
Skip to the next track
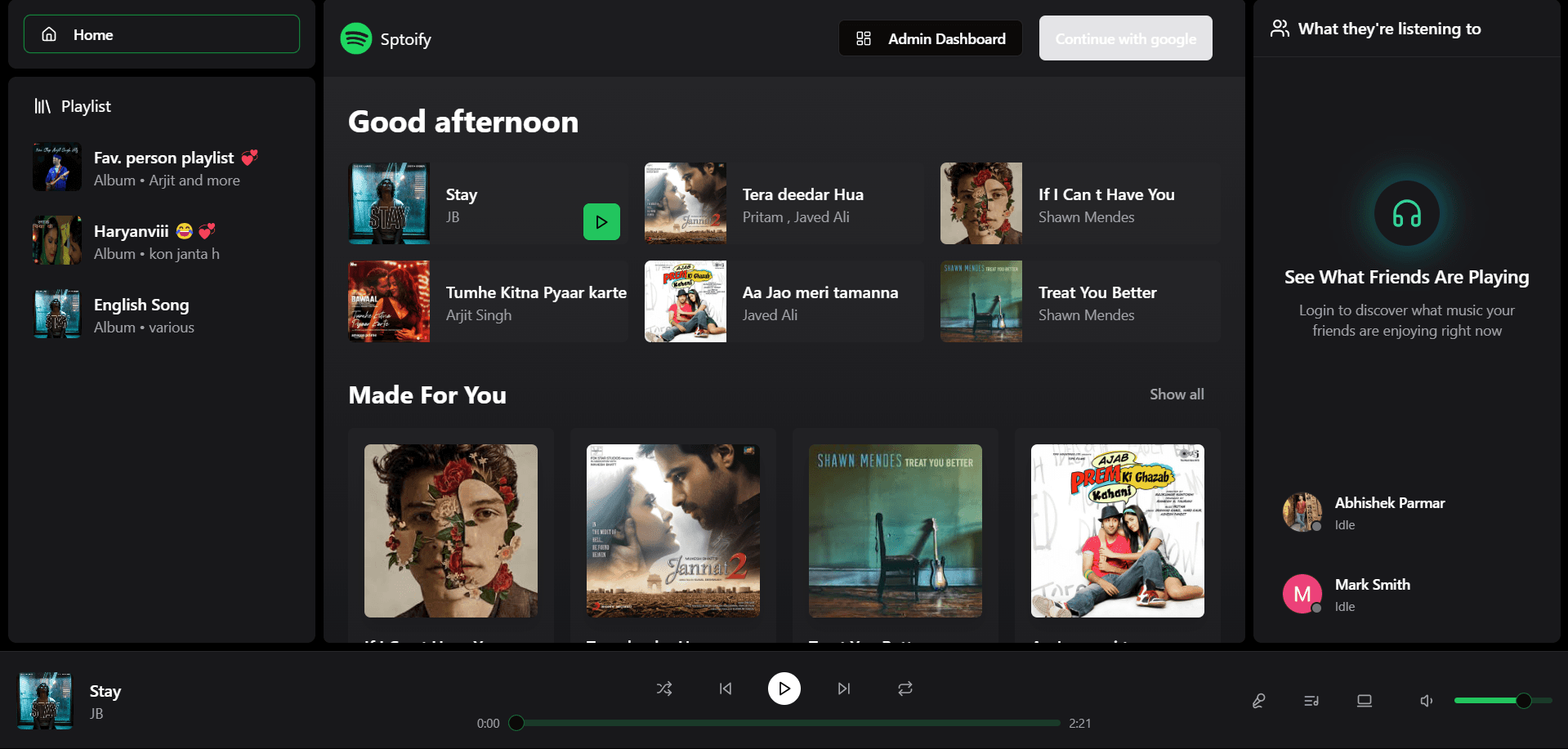[x=843, y=689]
